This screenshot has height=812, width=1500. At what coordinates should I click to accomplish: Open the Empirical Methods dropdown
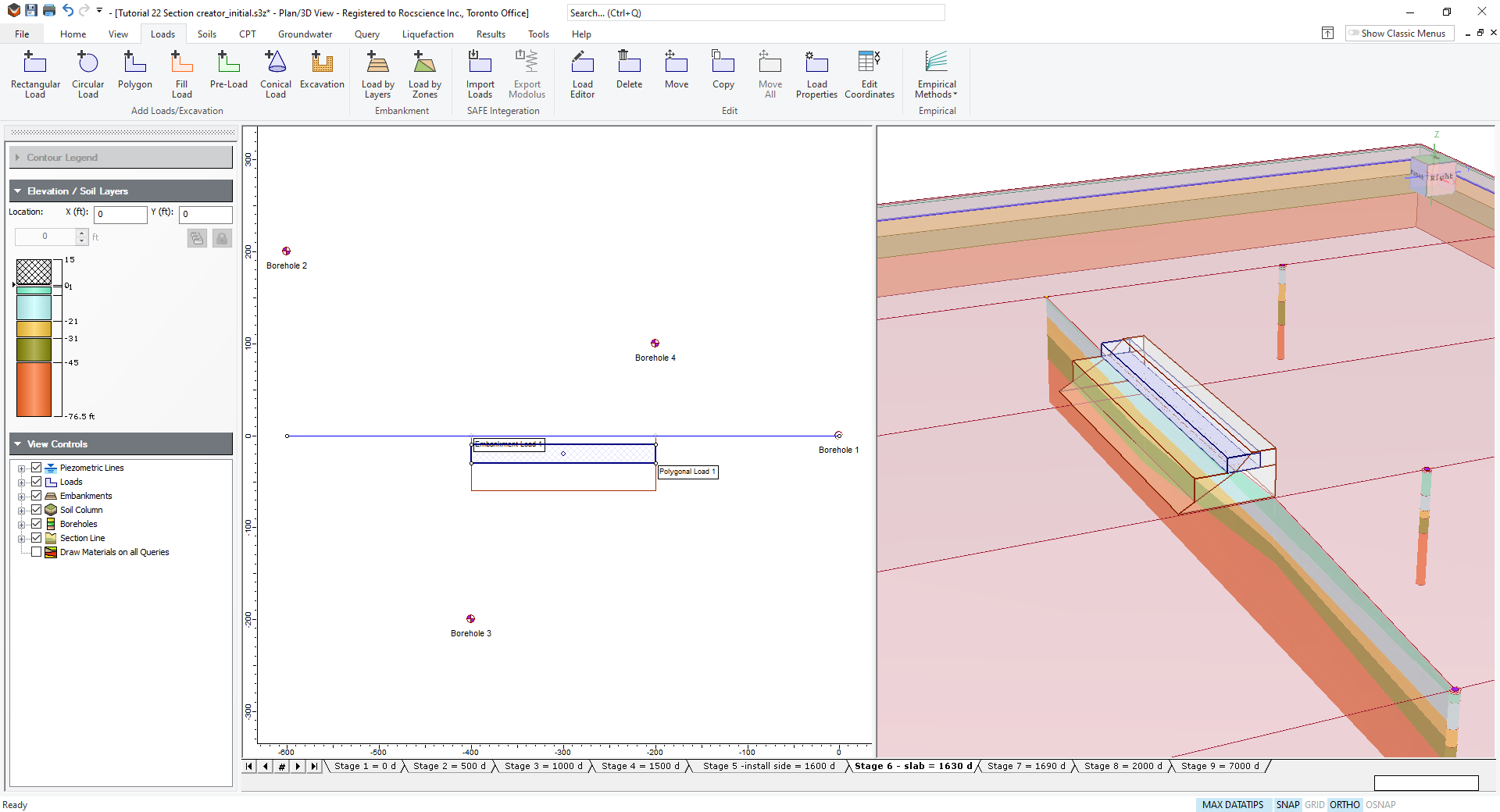pyautogui.click(x=935, y=74)
